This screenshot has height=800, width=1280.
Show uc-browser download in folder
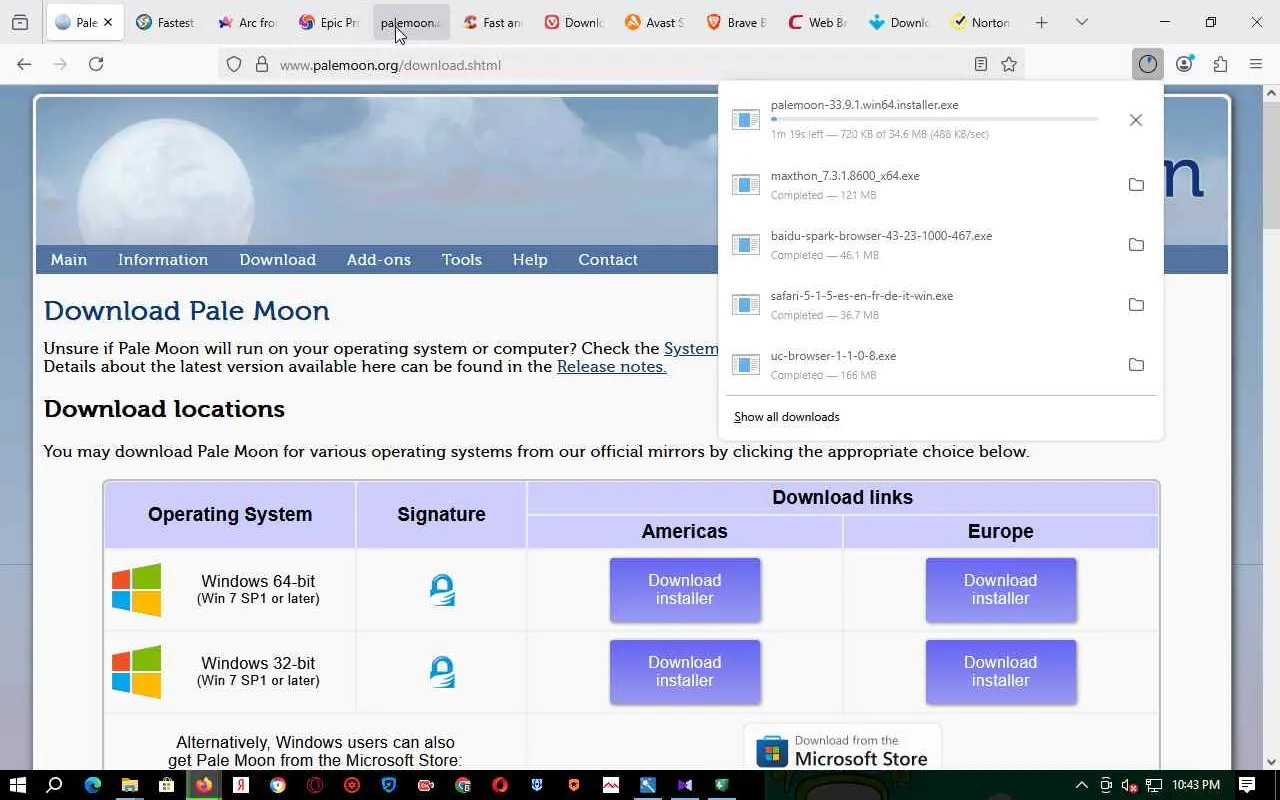1136,364
